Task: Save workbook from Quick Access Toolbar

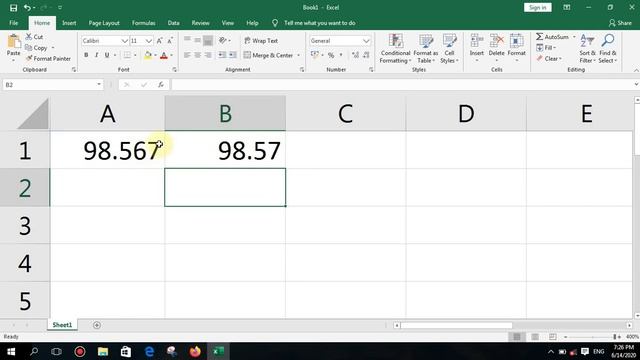Action: 13,7
